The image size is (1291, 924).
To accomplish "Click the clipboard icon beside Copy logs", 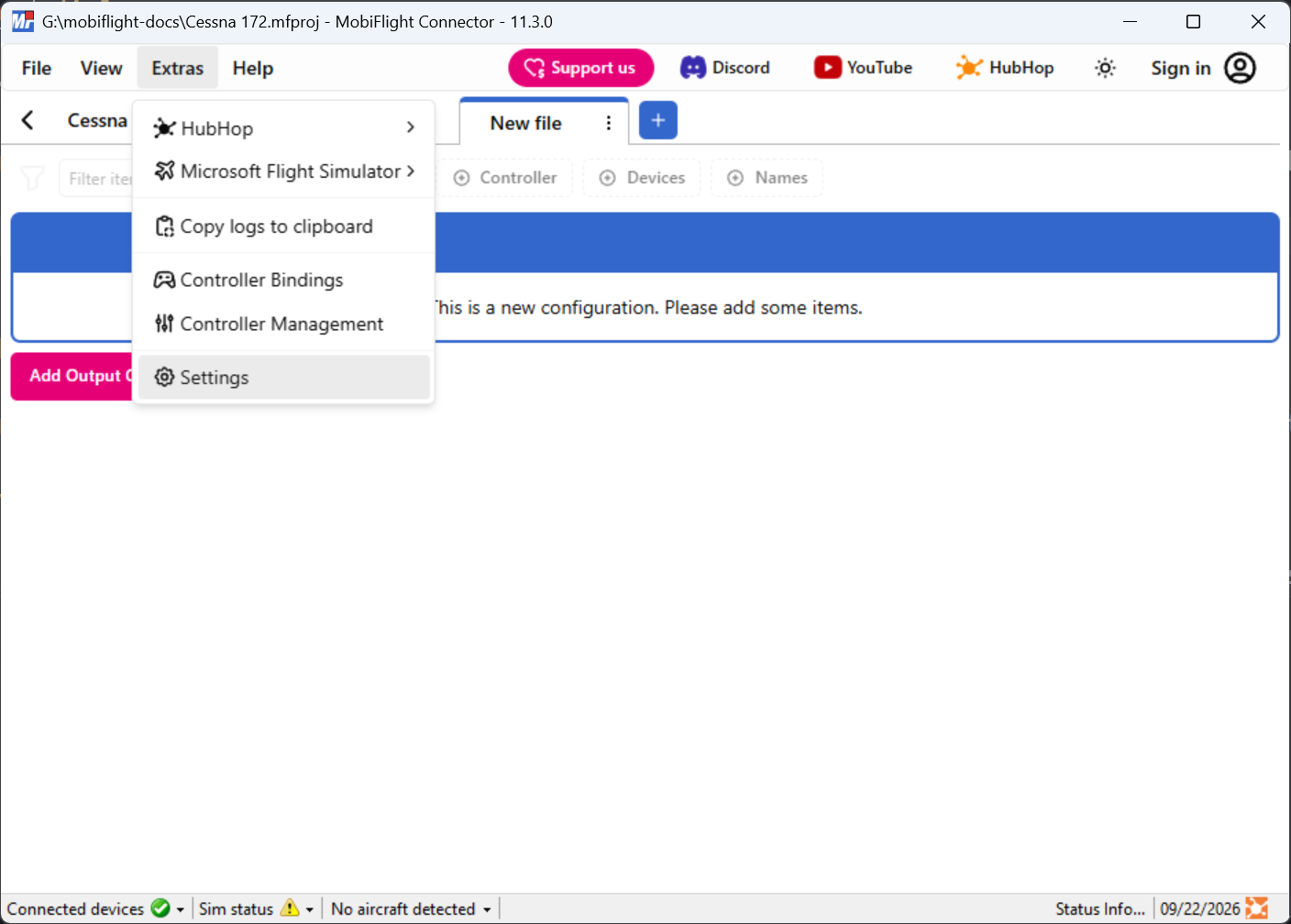I will [x=164, y=226].
